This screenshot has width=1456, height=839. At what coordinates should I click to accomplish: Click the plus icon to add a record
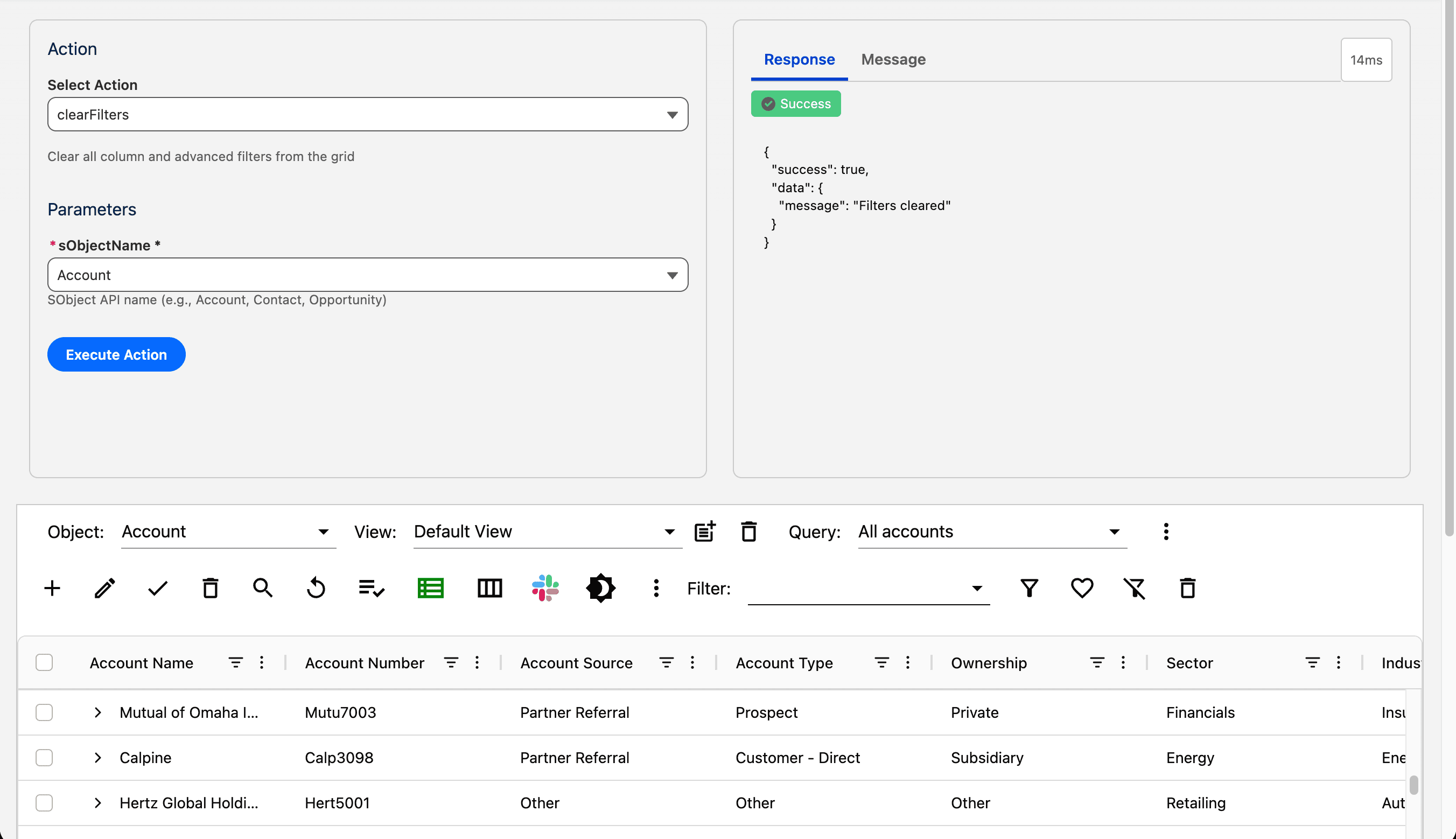pos(52,589)
